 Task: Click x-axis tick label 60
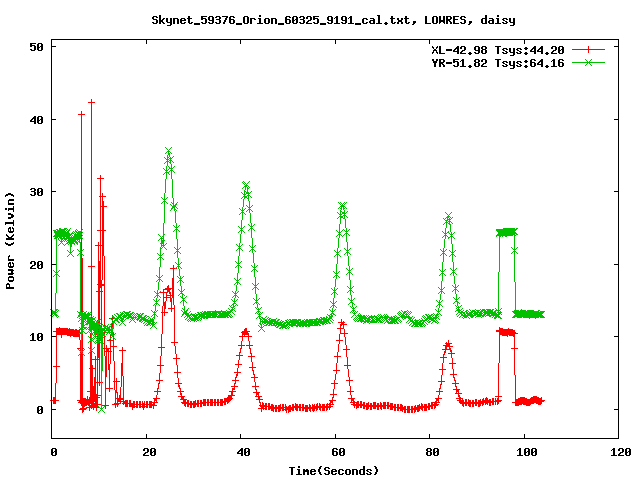[338, 452]
